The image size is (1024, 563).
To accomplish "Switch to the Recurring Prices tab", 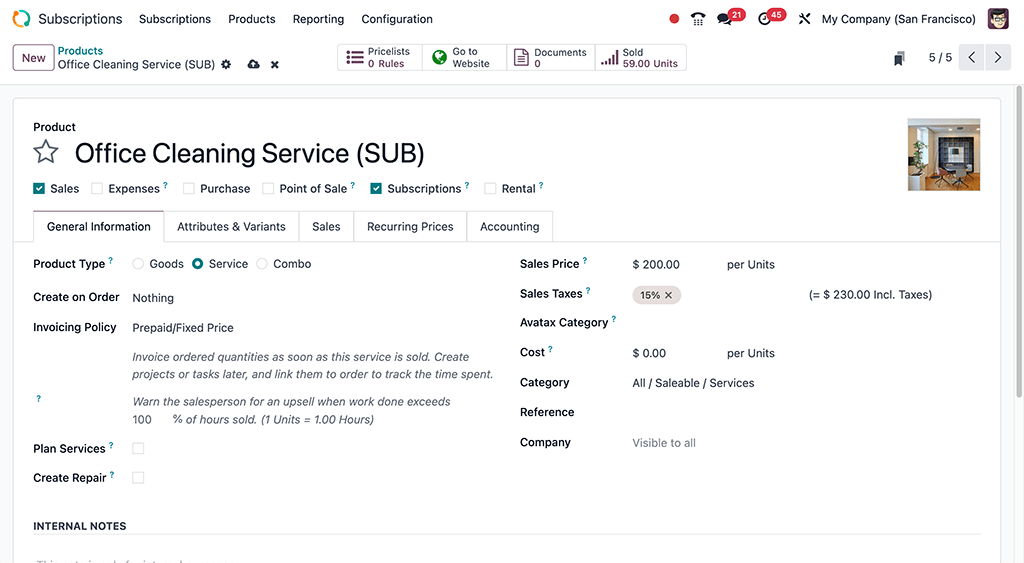I will pyautogui.click(x=410, y=227).
